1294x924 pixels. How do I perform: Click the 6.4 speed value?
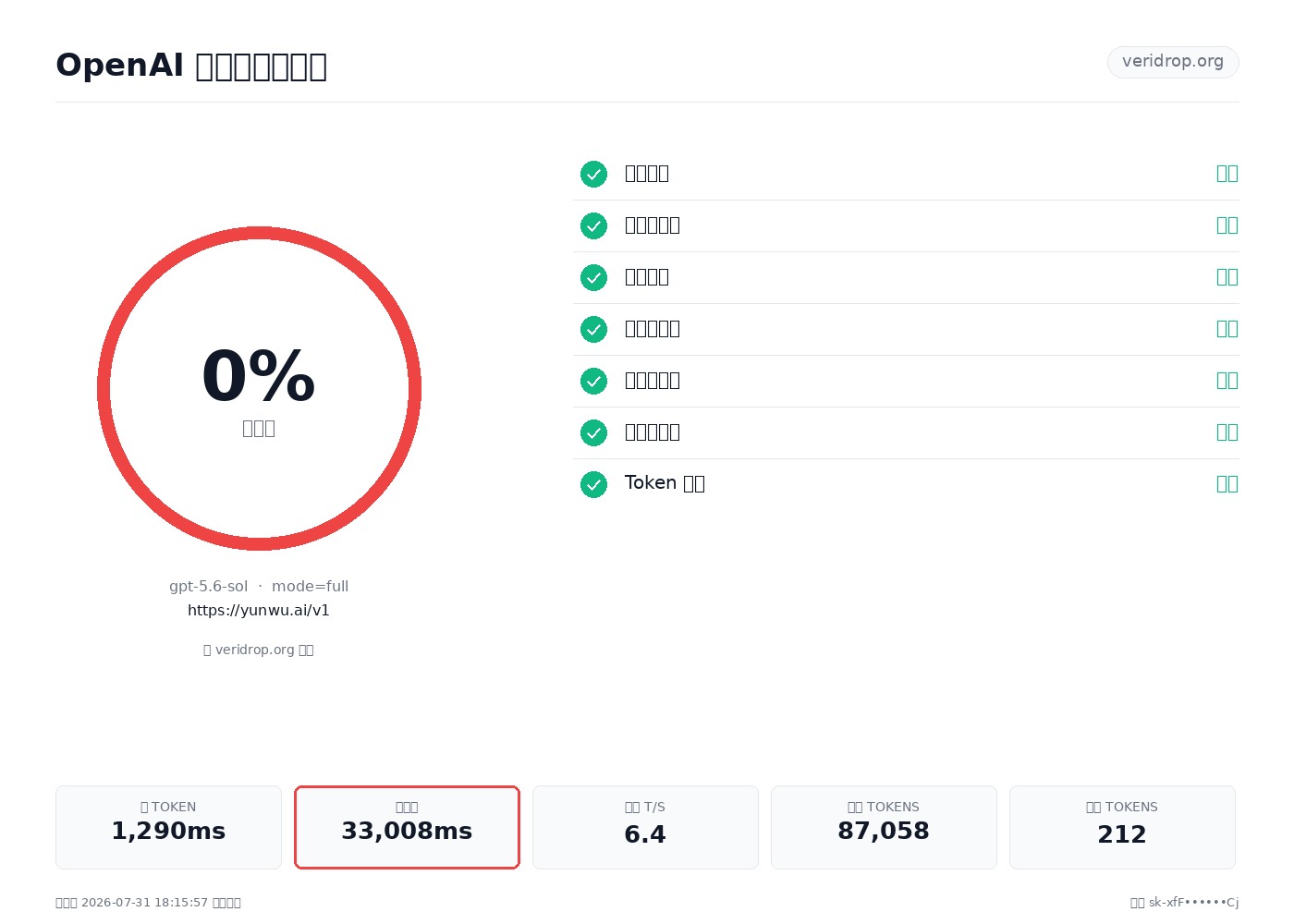pyautogui.click(x=645, y=834)
